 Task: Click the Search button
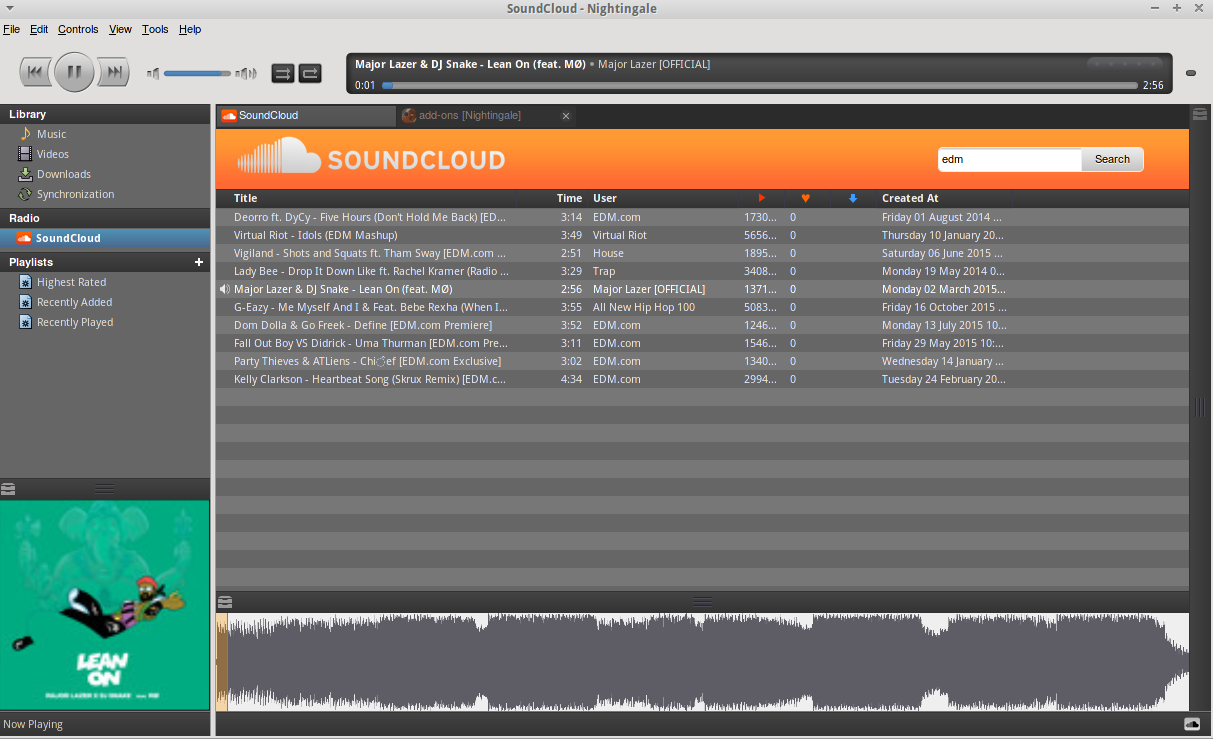(1112, 159)
